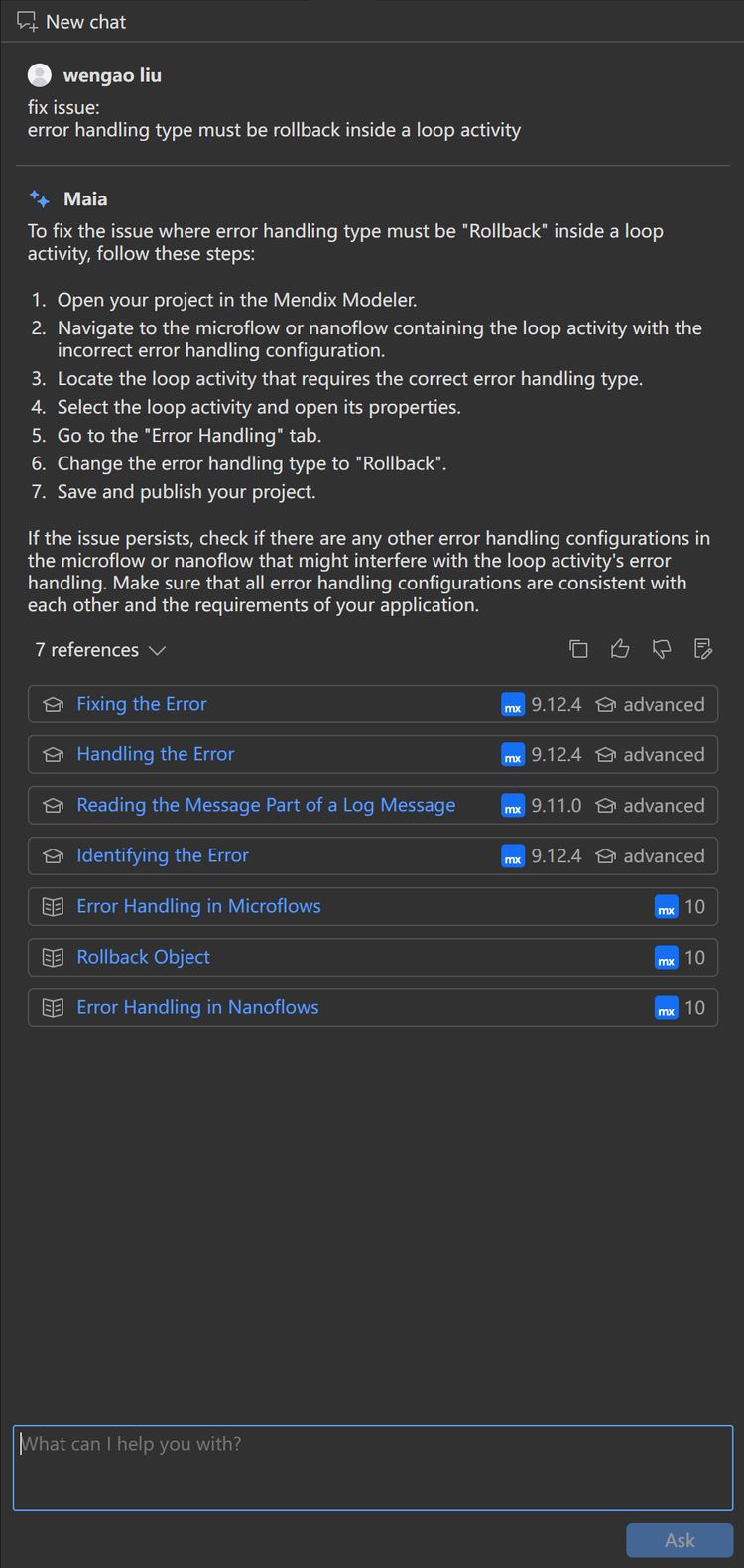The height and width of the screenshot is (1568, 744).
Task: Open the feedback note icon
Action: coord(703,649)
